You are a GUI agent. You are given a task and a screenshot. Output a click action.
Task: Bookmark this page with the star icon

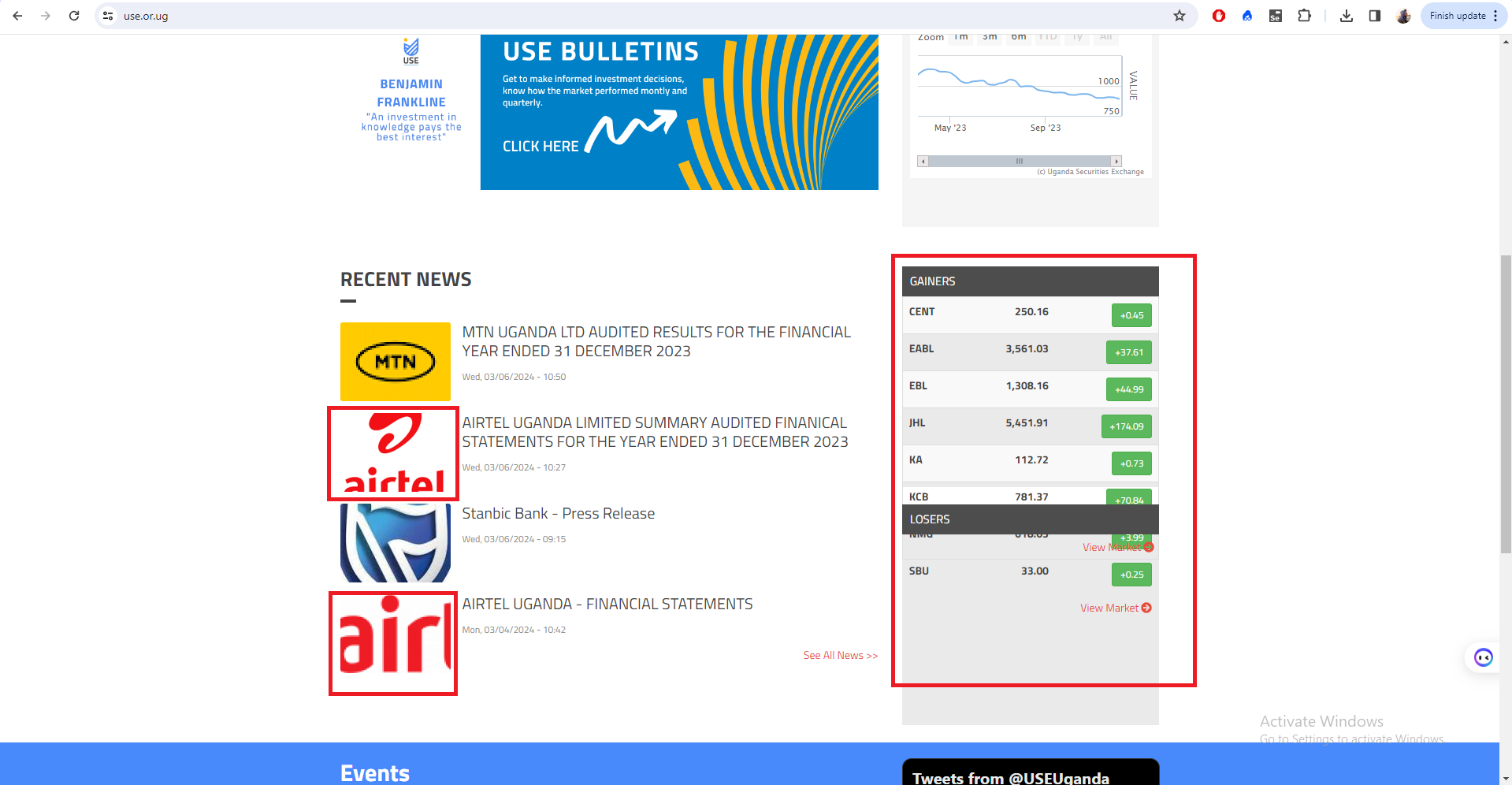(1180, 16)
